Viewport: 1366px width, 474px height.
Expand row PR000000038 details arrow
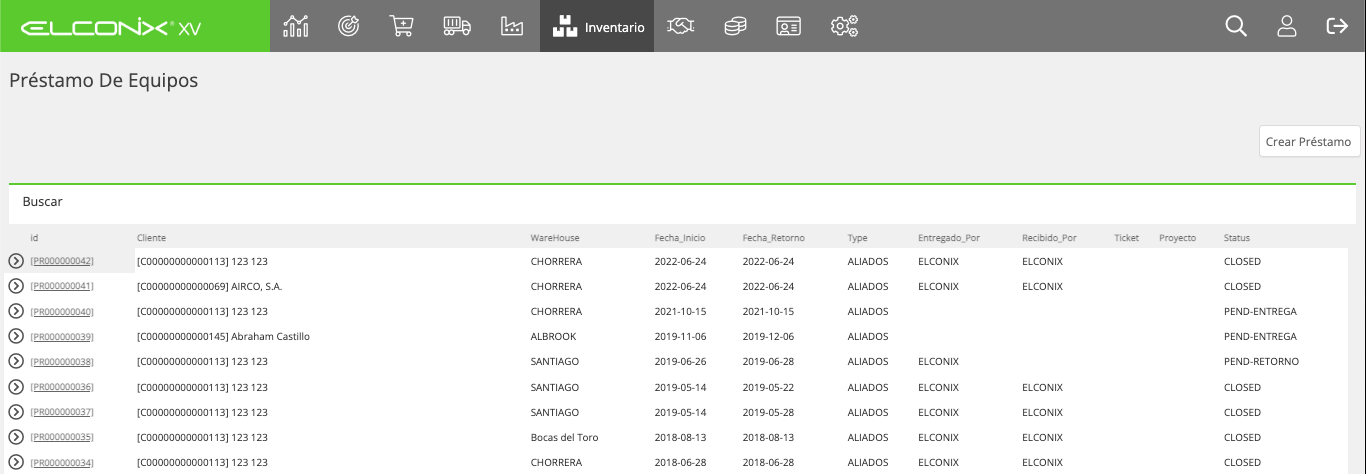click(x=16, y=361)
